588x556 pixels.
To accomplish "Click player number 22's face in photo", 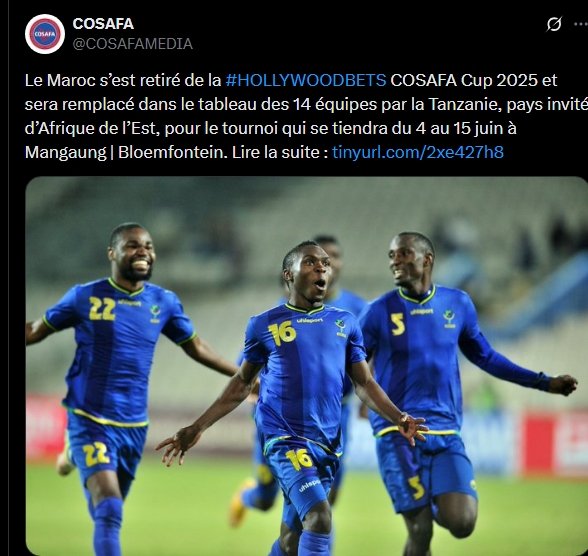I will [132, 254].
